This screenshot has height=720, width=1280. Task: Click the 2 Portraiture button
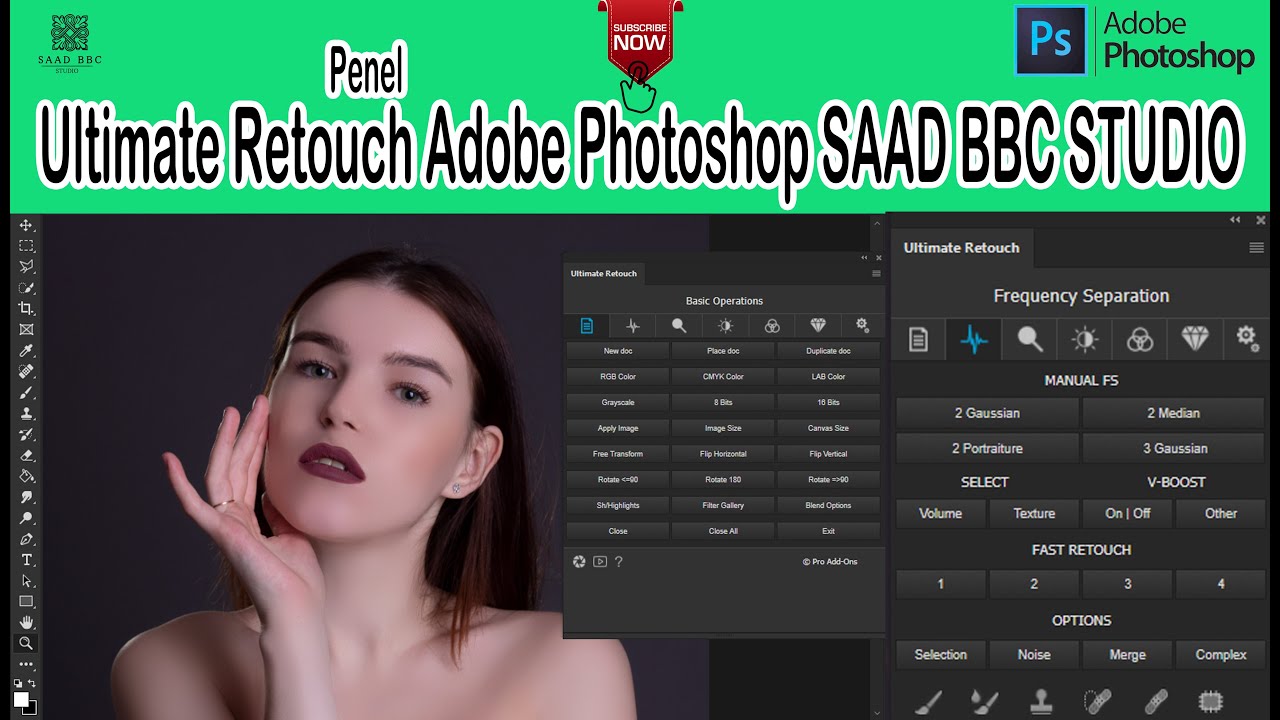[987, 448]
